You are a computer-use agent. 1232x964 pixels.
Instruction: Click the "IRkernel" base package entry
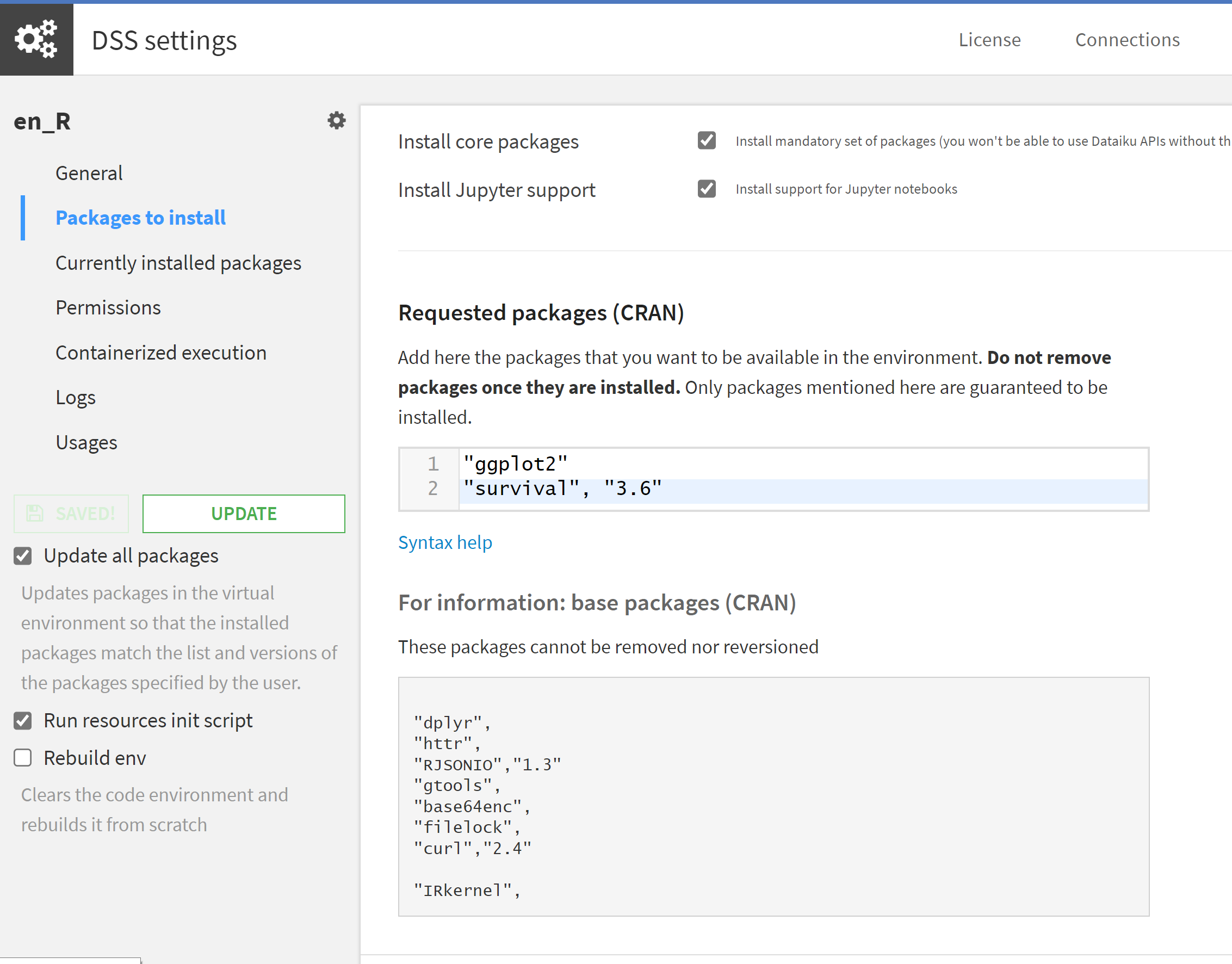point(467,891)
